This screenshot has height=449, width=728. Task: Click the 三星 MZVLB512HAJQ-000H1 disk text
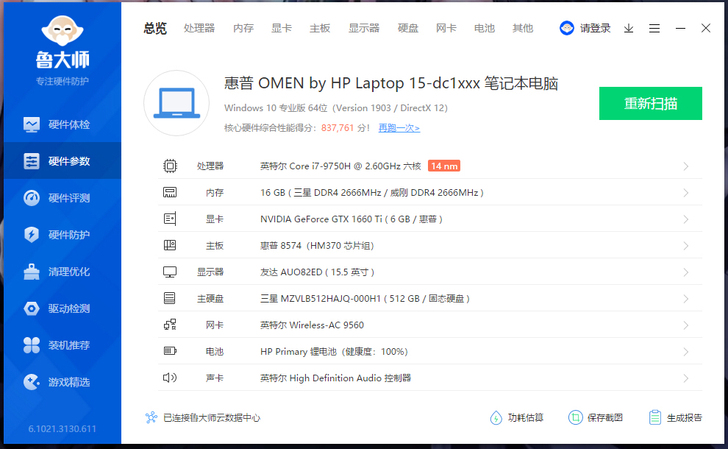(x=365, y=299)
